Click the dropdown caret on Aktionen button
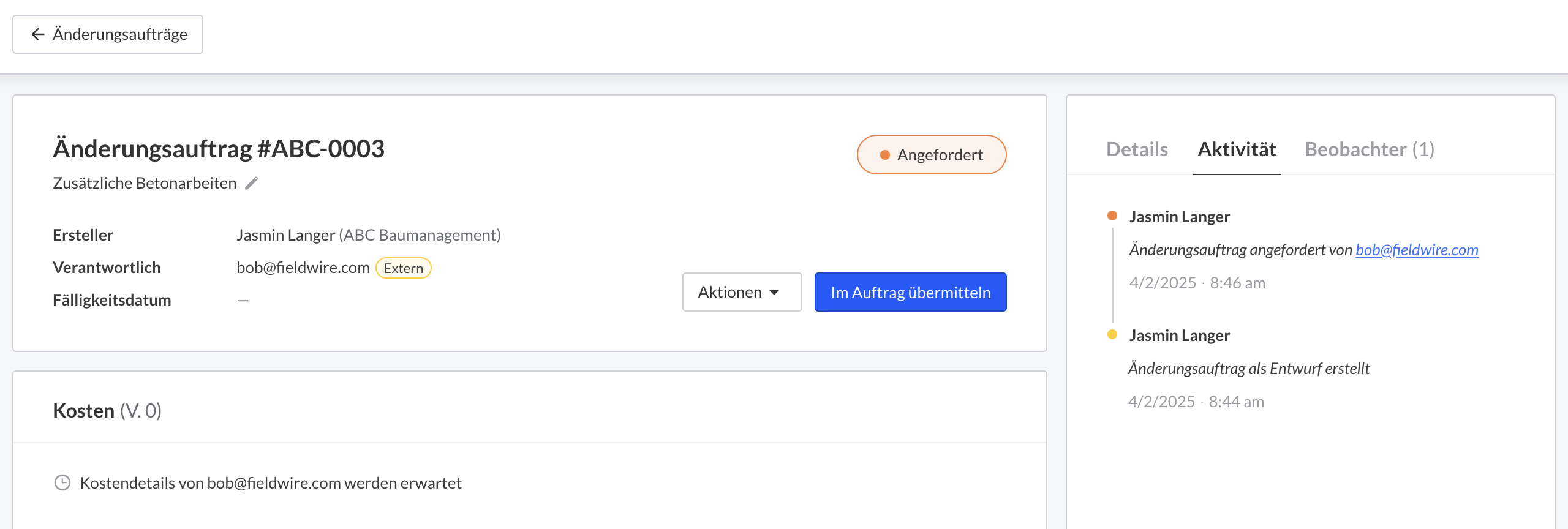This screenshot has width=1568, height=529. coord(774,293)
